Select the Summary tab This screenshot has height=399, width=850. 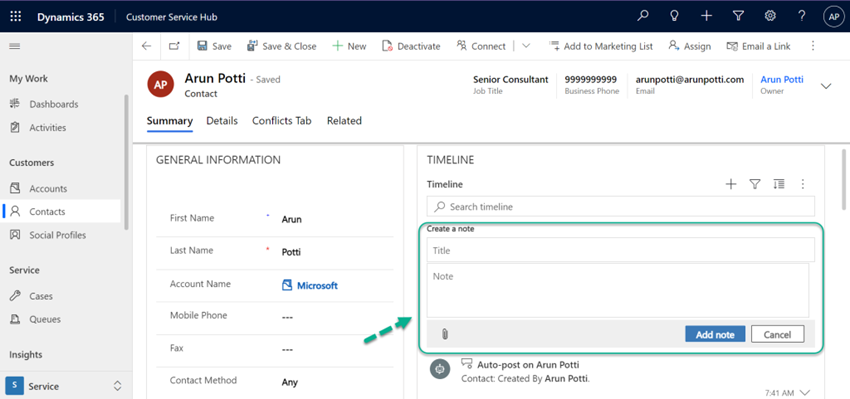pyautogui.click(x=170, y=121)
